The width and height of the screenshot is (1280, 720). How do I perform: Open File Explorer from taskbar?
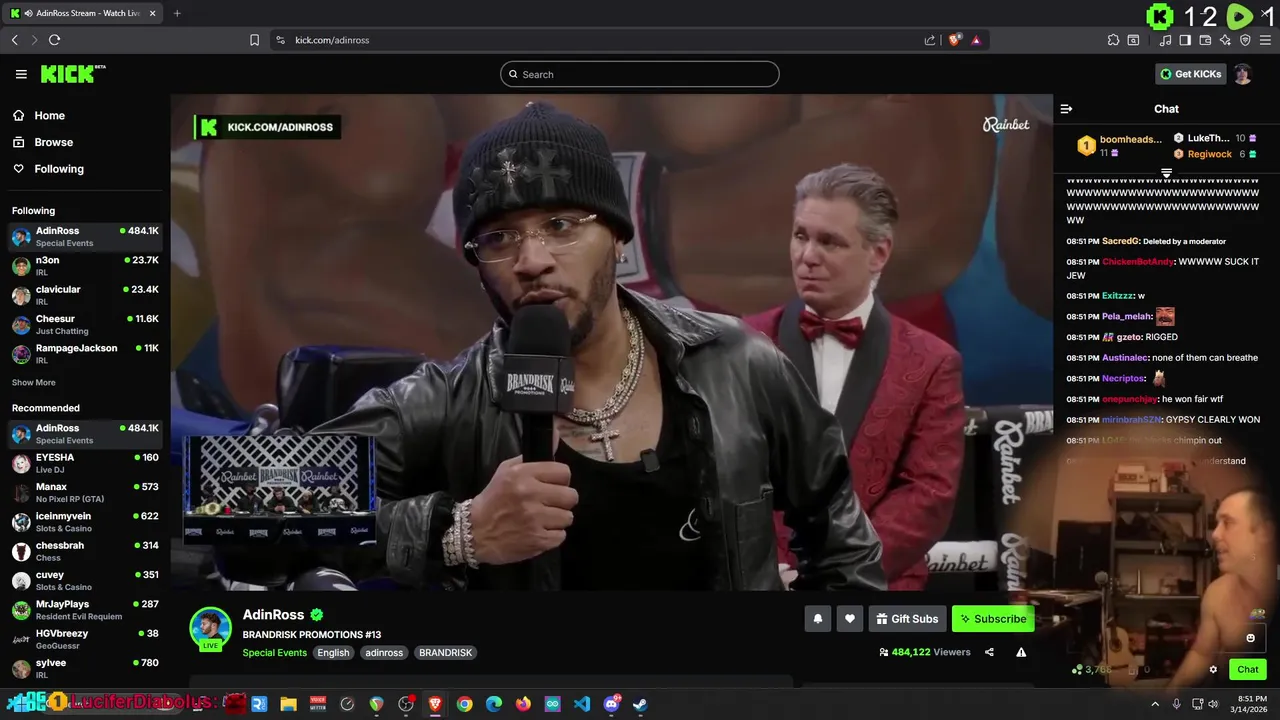tap(289, 704)
